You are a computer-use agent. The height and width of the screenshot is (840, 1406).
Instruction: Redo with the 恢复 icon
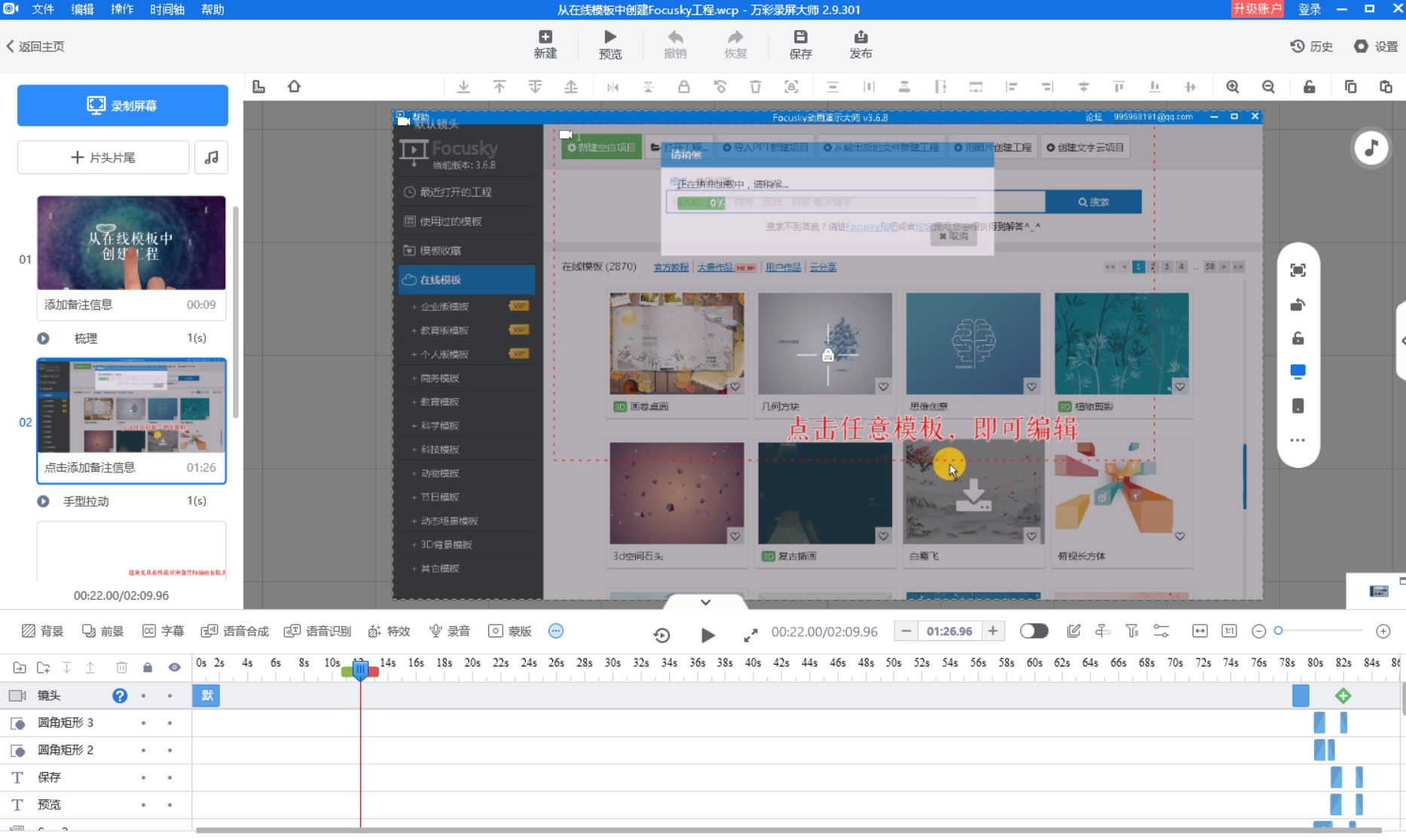click(x=735, y=44)
